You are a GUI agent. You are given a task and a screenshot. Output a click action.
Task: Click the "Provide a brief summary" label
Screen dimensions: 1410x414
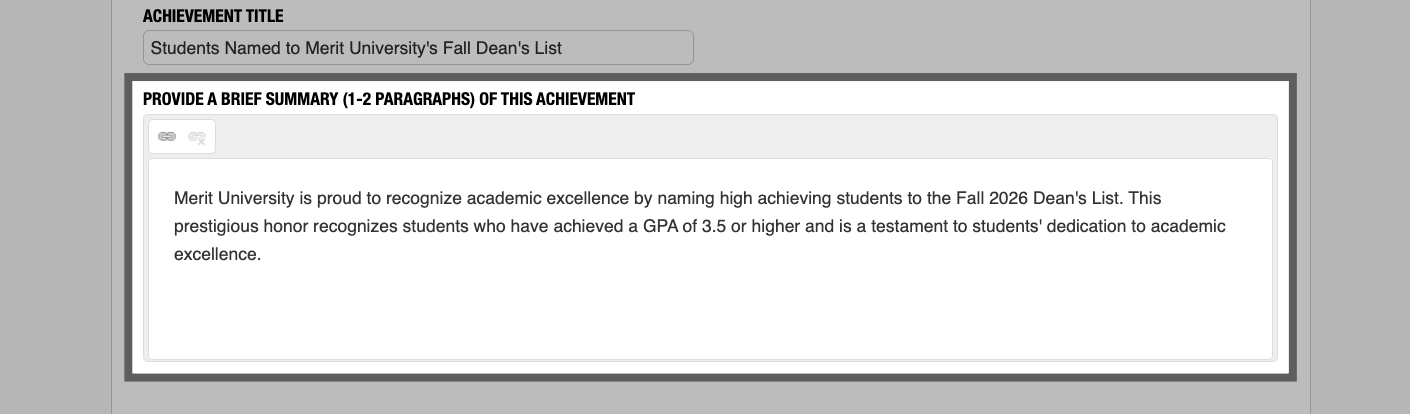pyautogui.click(x=388, y=99)
